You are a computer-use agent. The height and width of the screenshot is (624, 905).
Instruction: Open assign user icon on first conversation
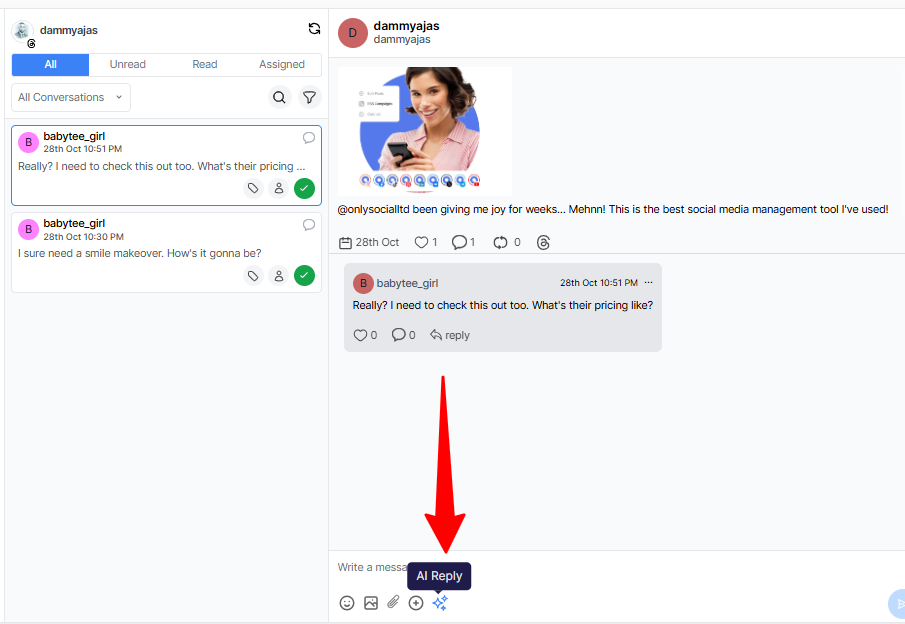pos(279,188)
